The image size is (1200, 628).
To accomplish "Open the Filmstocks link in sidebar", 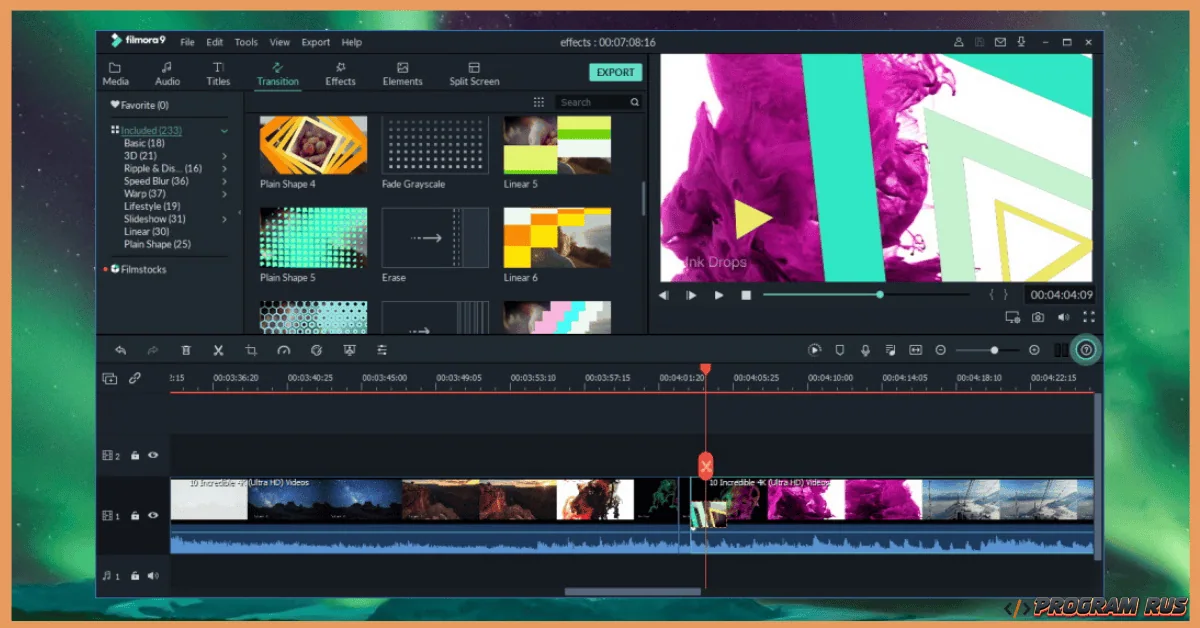I will click(143, 269).
